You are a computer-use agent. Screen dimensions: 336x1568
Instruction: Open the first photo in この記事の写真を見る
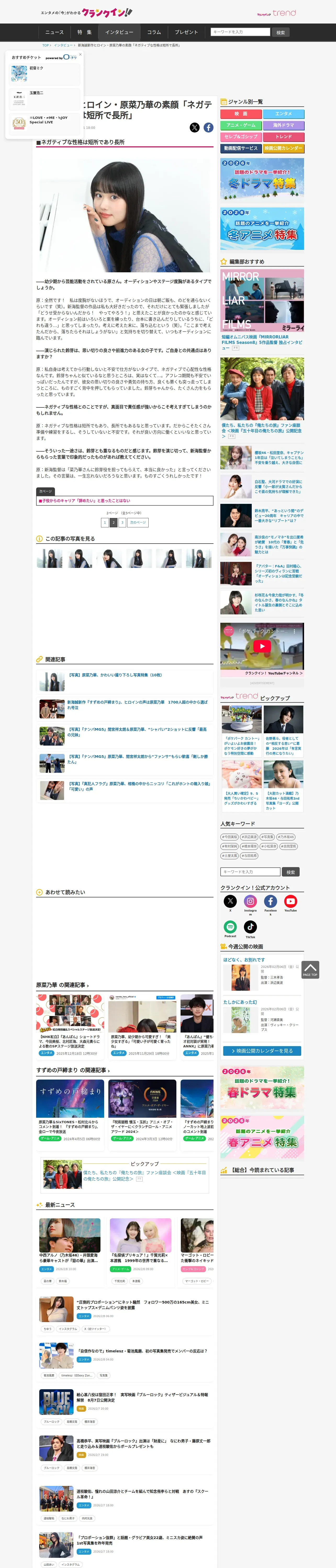pos(49,558)
